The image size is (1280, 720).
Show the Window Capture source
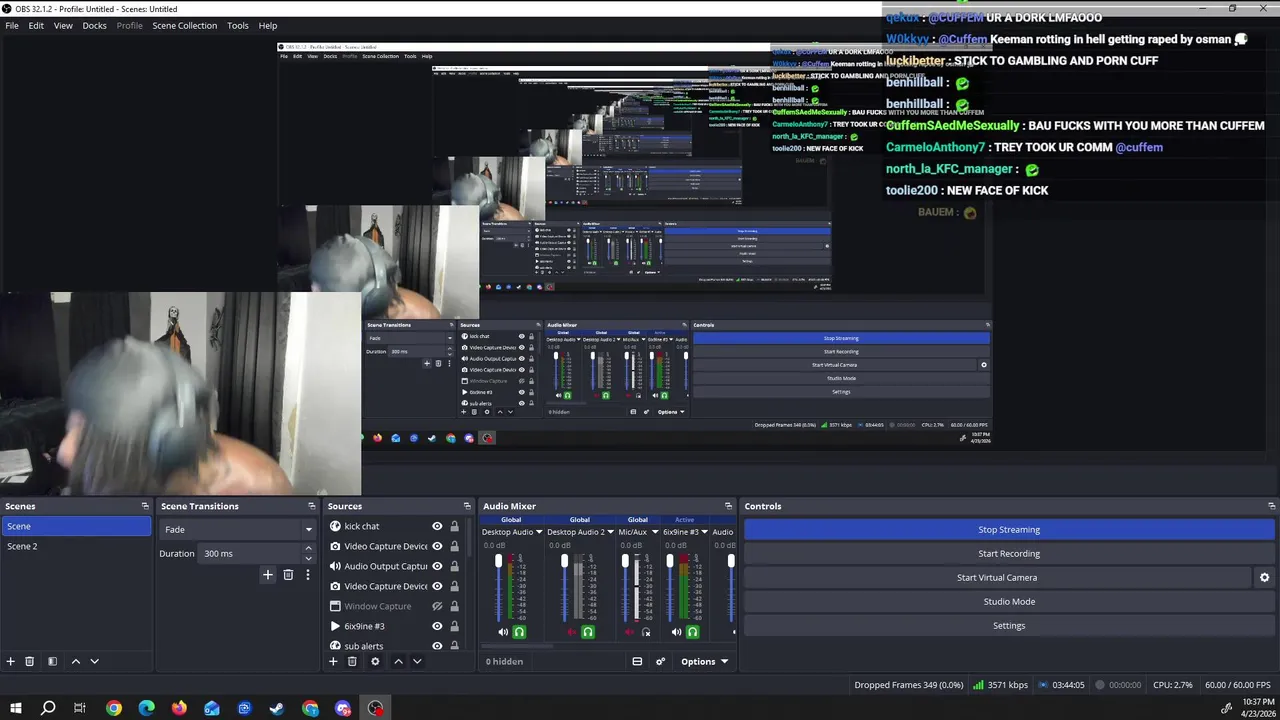(437, 606)
